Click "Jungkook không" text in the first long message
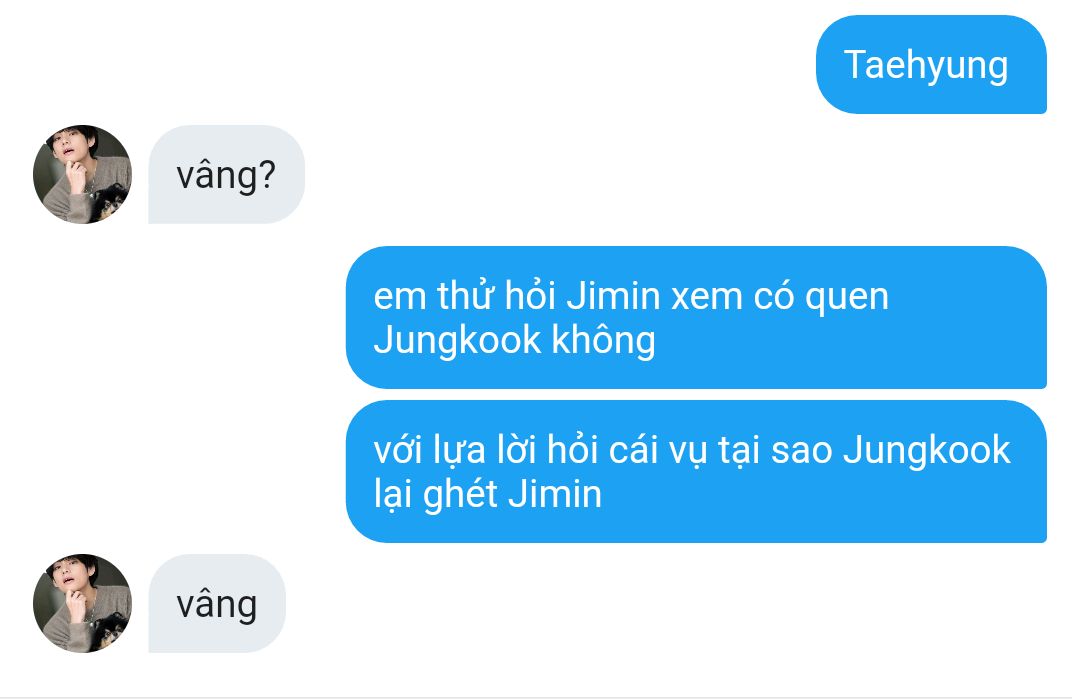This screenshot has width=1072, height=699. 514,340
